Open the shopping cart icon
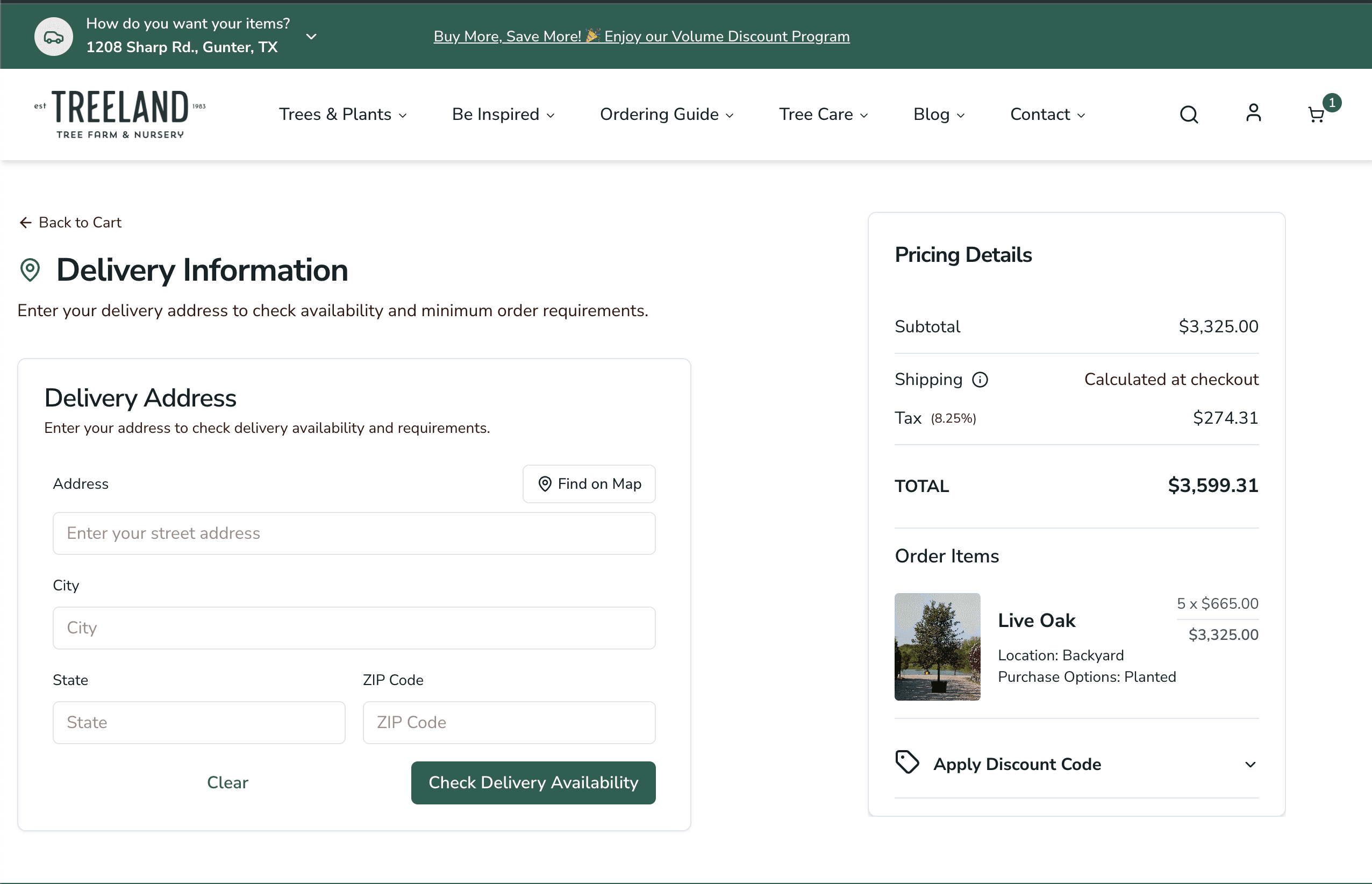This screenshot has height=884, width=1372. (1316, 115)
